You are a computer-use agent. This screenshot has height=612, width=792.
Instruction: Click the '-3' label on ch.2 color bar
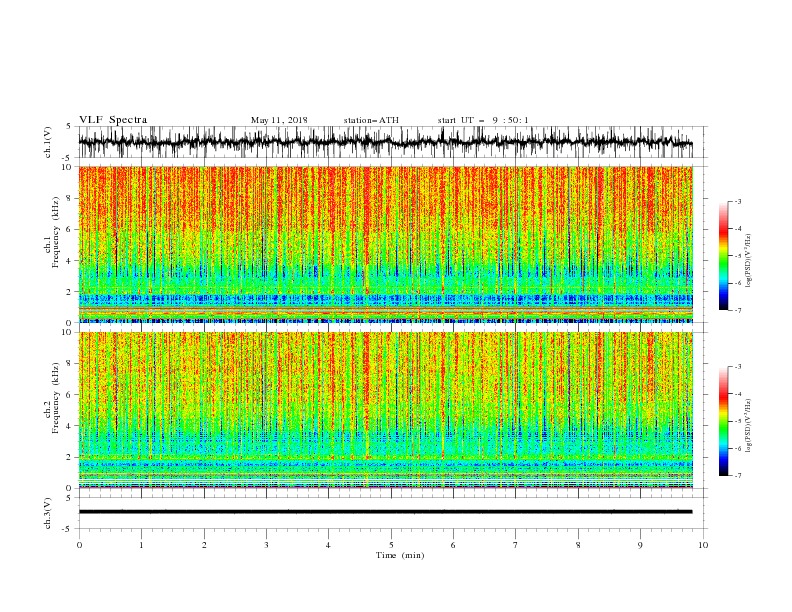pos(737,367)
